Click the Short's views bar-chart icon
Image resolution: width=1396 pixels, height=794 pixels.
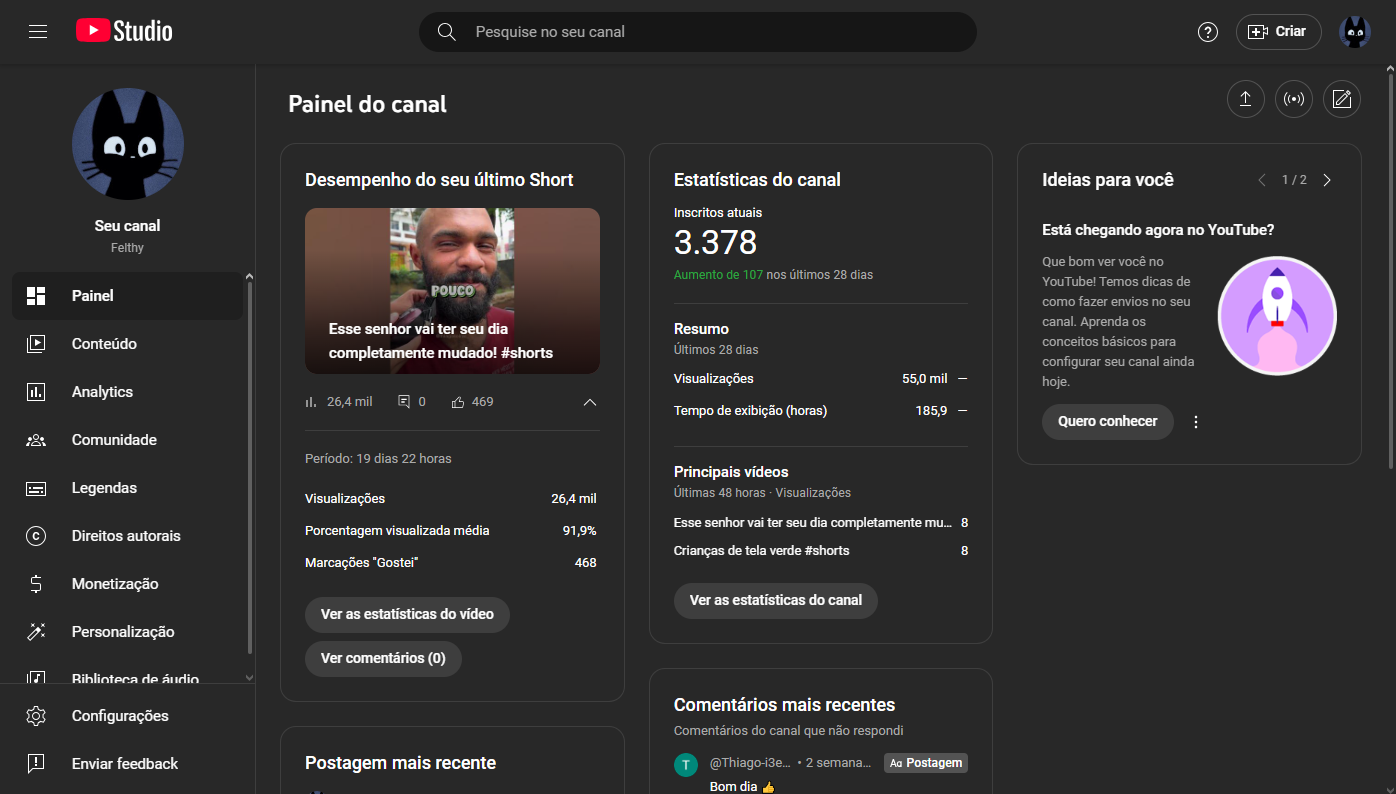pyautogui.click(x=311, y=402)
